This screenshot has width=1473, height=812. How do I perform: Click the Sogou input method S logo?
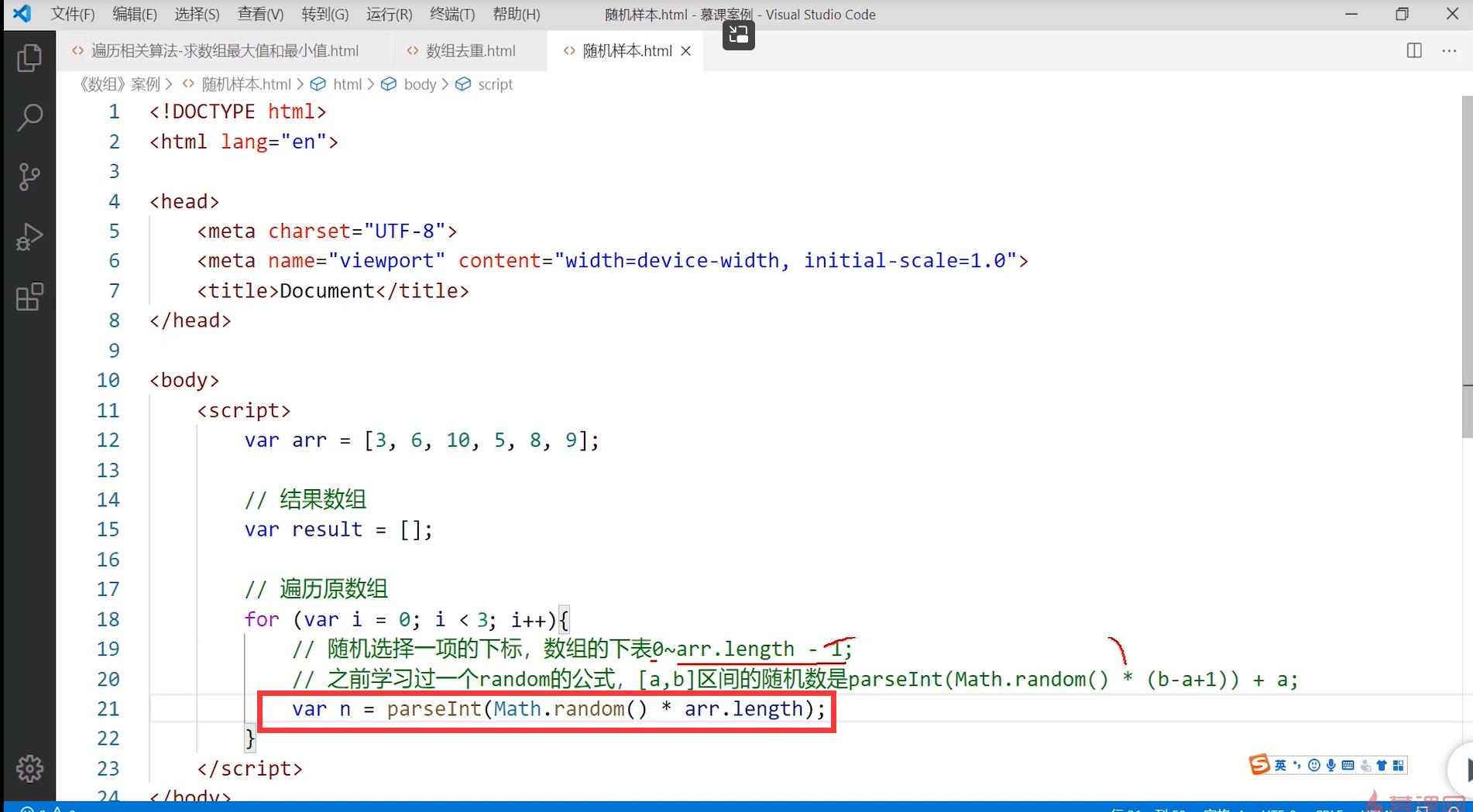tap(1259, 765)
